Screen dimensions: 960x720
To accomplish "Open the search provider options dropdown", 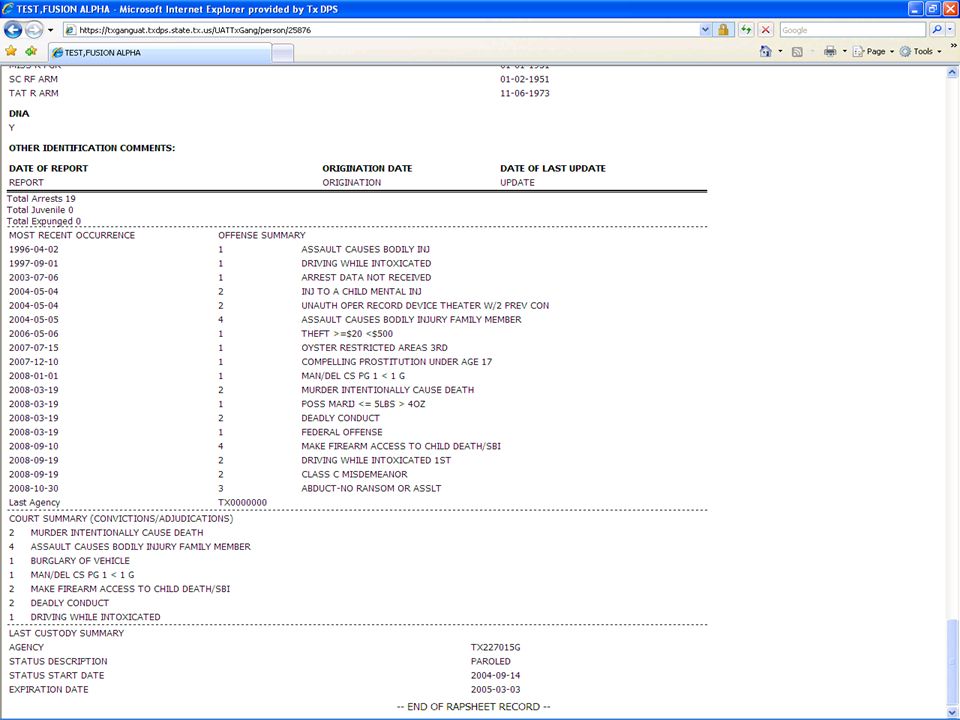I will pyautogui.click(x=951, y=29).
